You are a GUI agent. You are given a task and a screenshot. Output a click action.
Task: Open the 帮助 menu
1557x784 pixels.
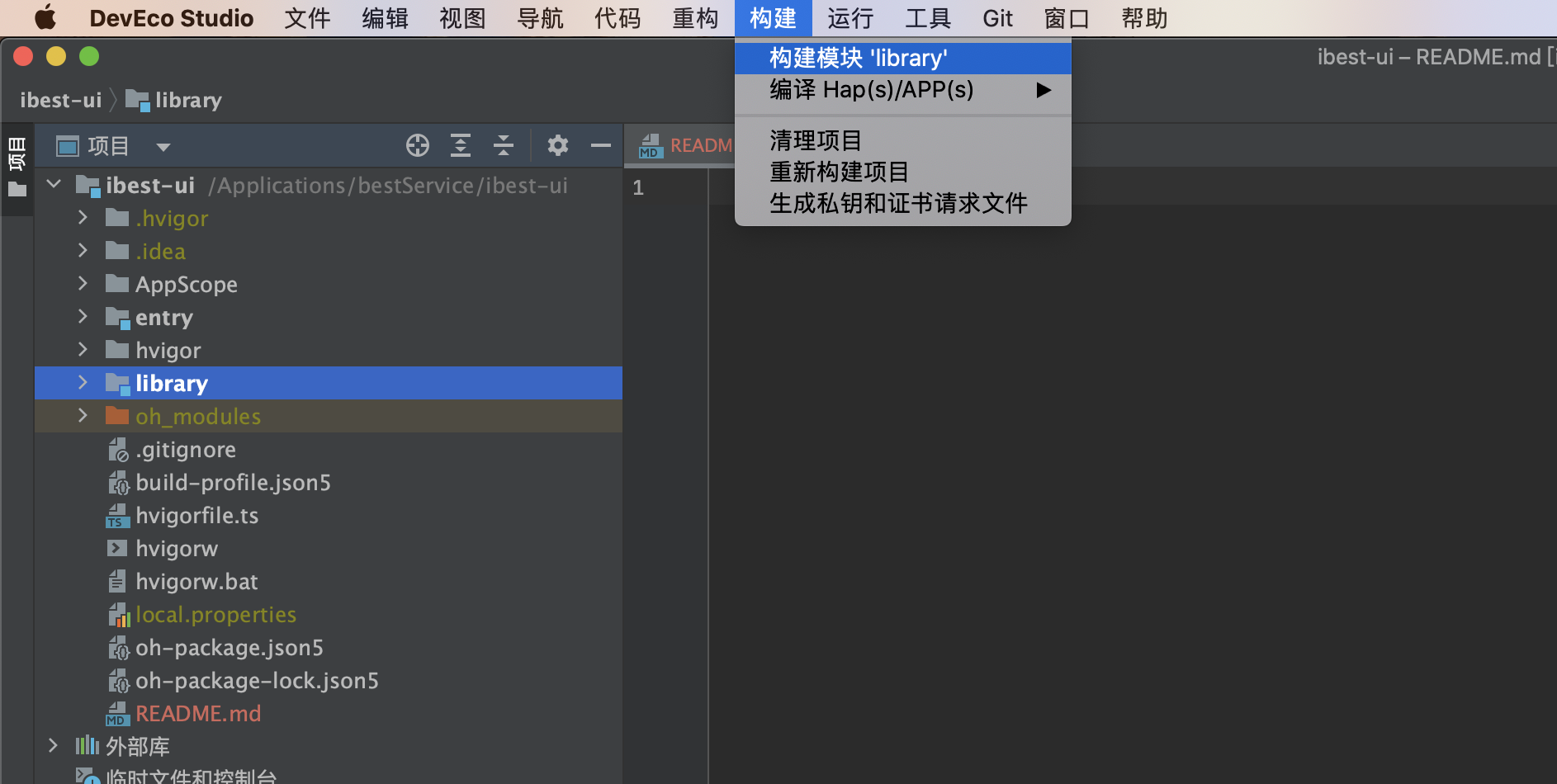click(1144, 18)
